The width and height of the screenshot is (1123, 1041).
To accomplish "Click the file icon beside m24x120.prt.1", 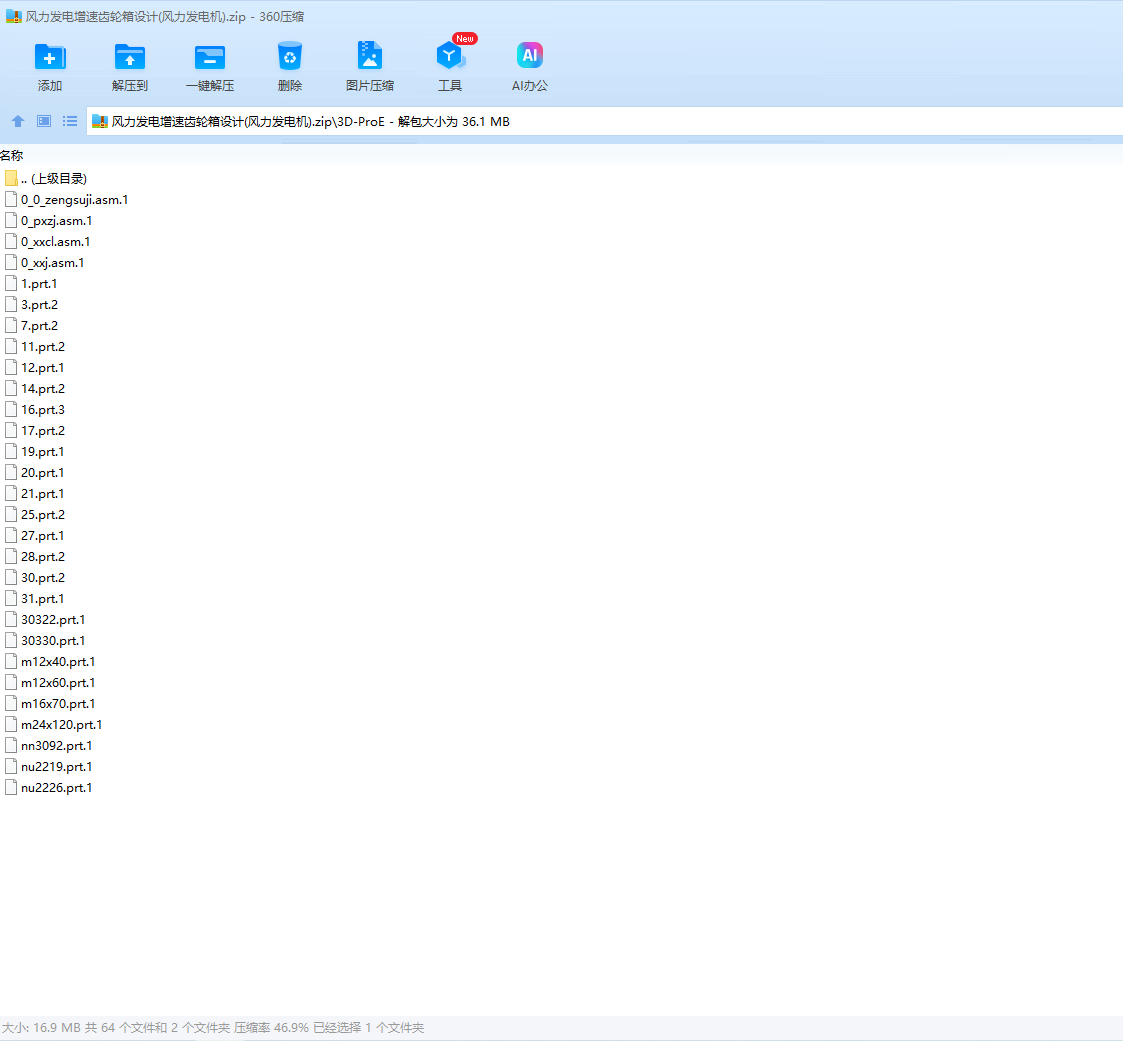I will pyautogui.click(x=11, y=725).
